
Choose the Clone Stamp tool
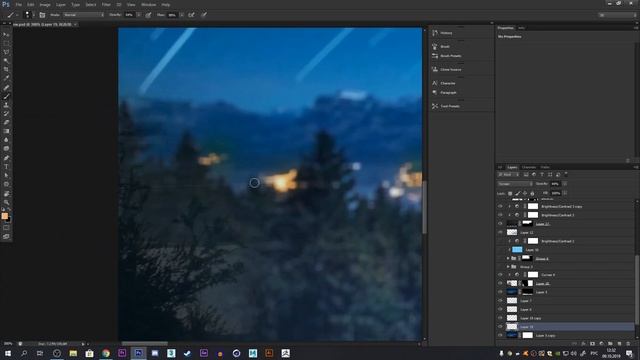click(x=6, y=105)
